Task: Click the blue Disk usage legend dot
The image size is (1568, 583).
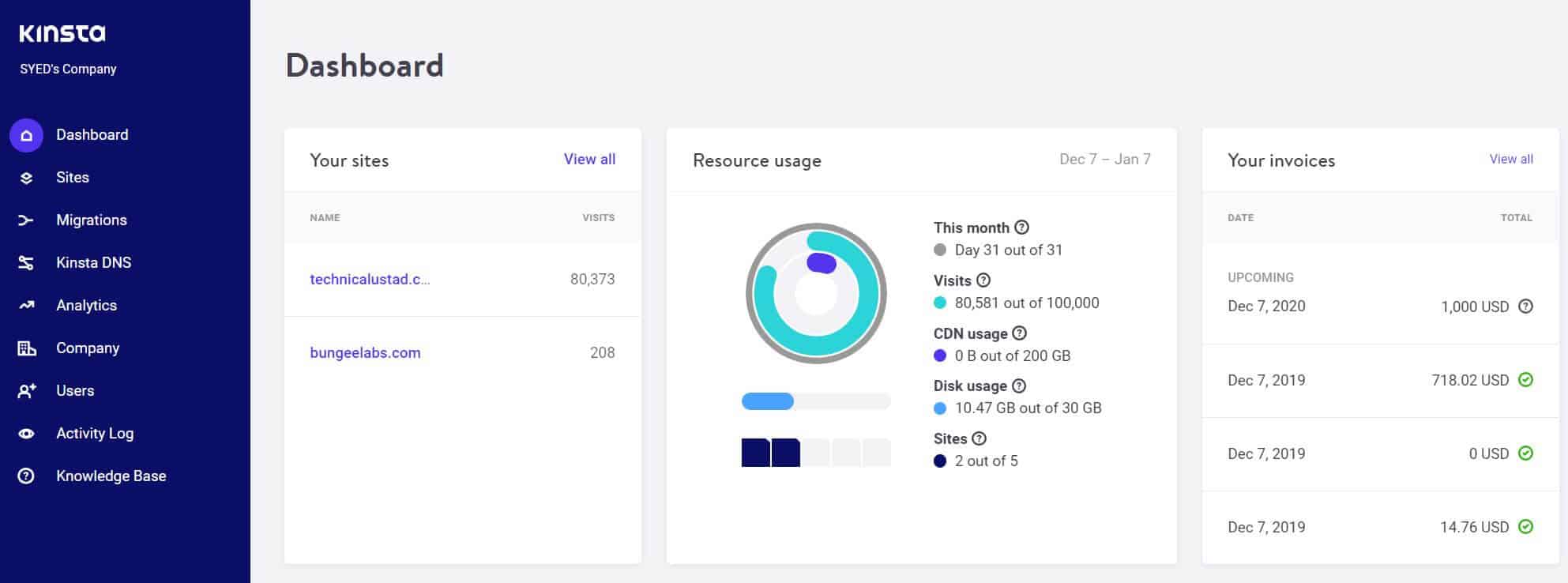Action: pos(940,408)
